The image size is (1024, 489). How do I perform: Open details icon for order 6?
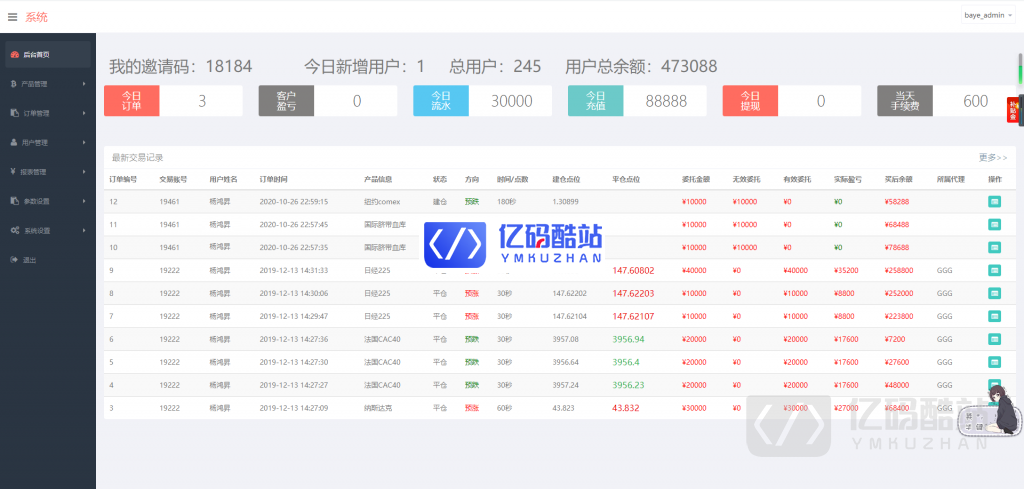[994, 339]
